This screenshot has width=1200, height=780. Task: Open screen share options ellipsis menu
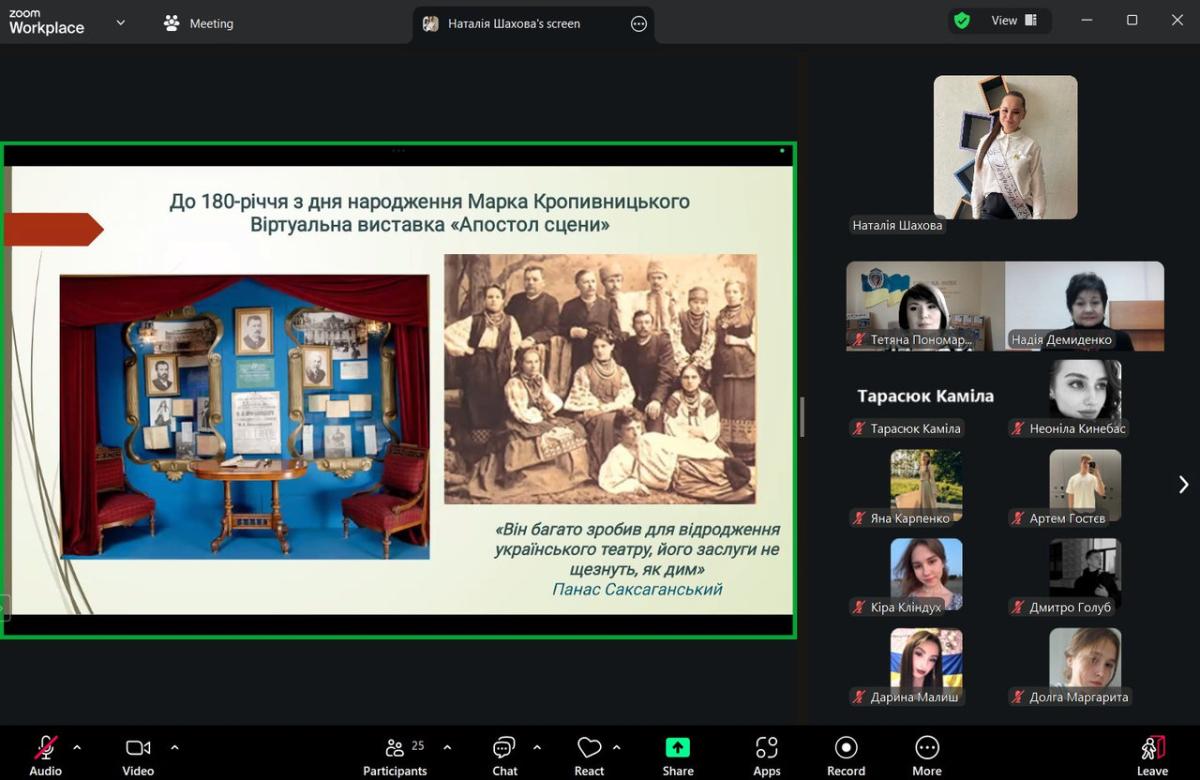click(639, 24)
